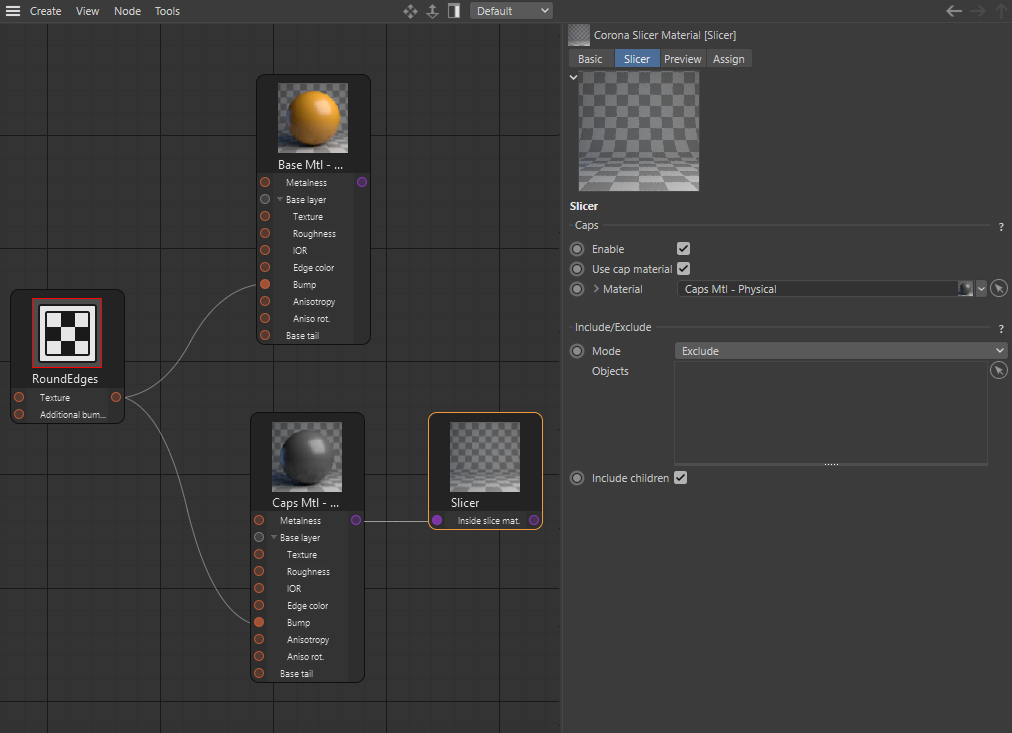Select the RoundEdges node checker thumbnail
Viewport: 1012px width, 733px height.
pyautogui.click(x=67, y=333)
